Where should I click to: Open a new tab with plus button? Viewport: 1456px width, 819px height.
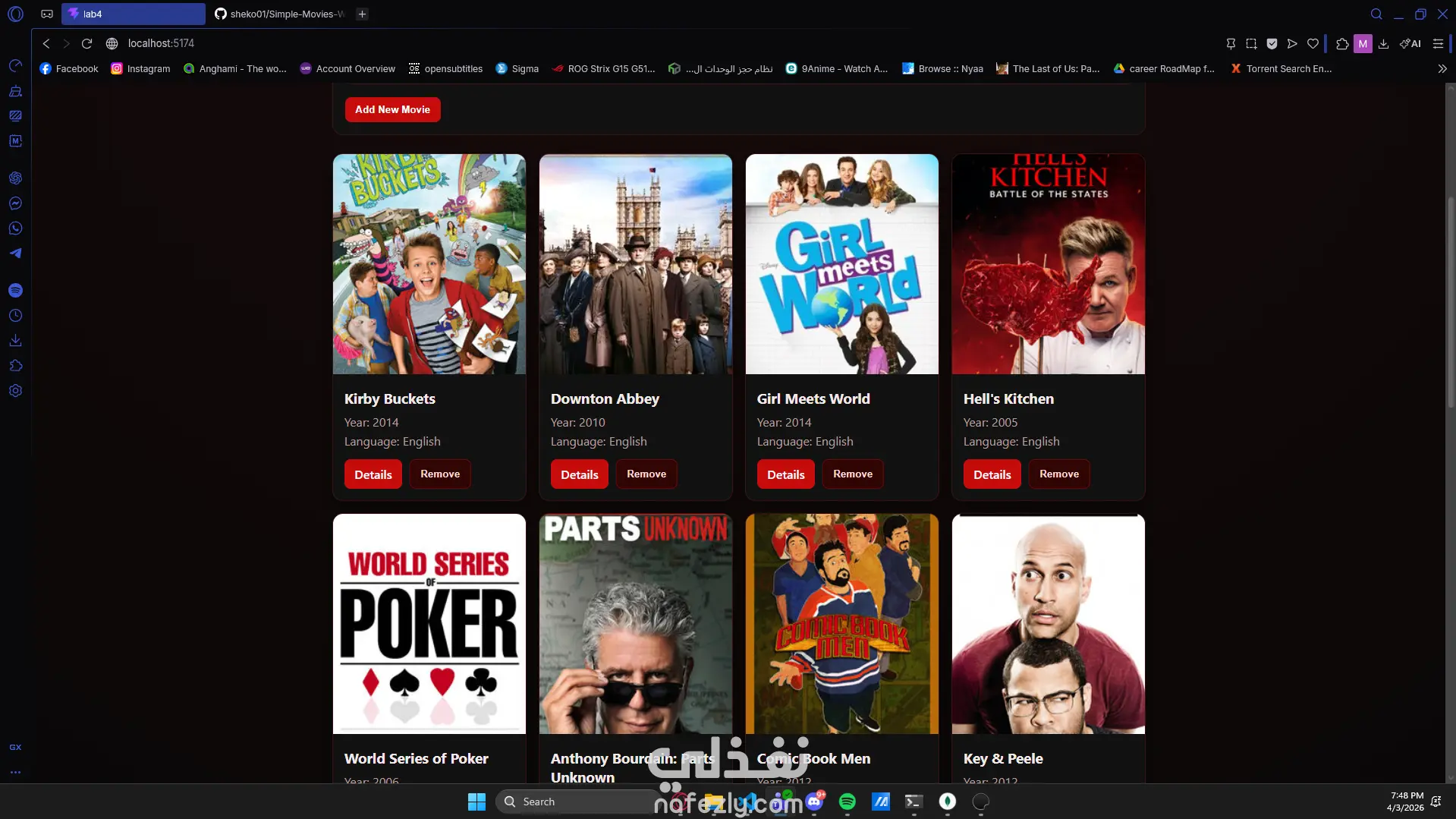point(363,14)
